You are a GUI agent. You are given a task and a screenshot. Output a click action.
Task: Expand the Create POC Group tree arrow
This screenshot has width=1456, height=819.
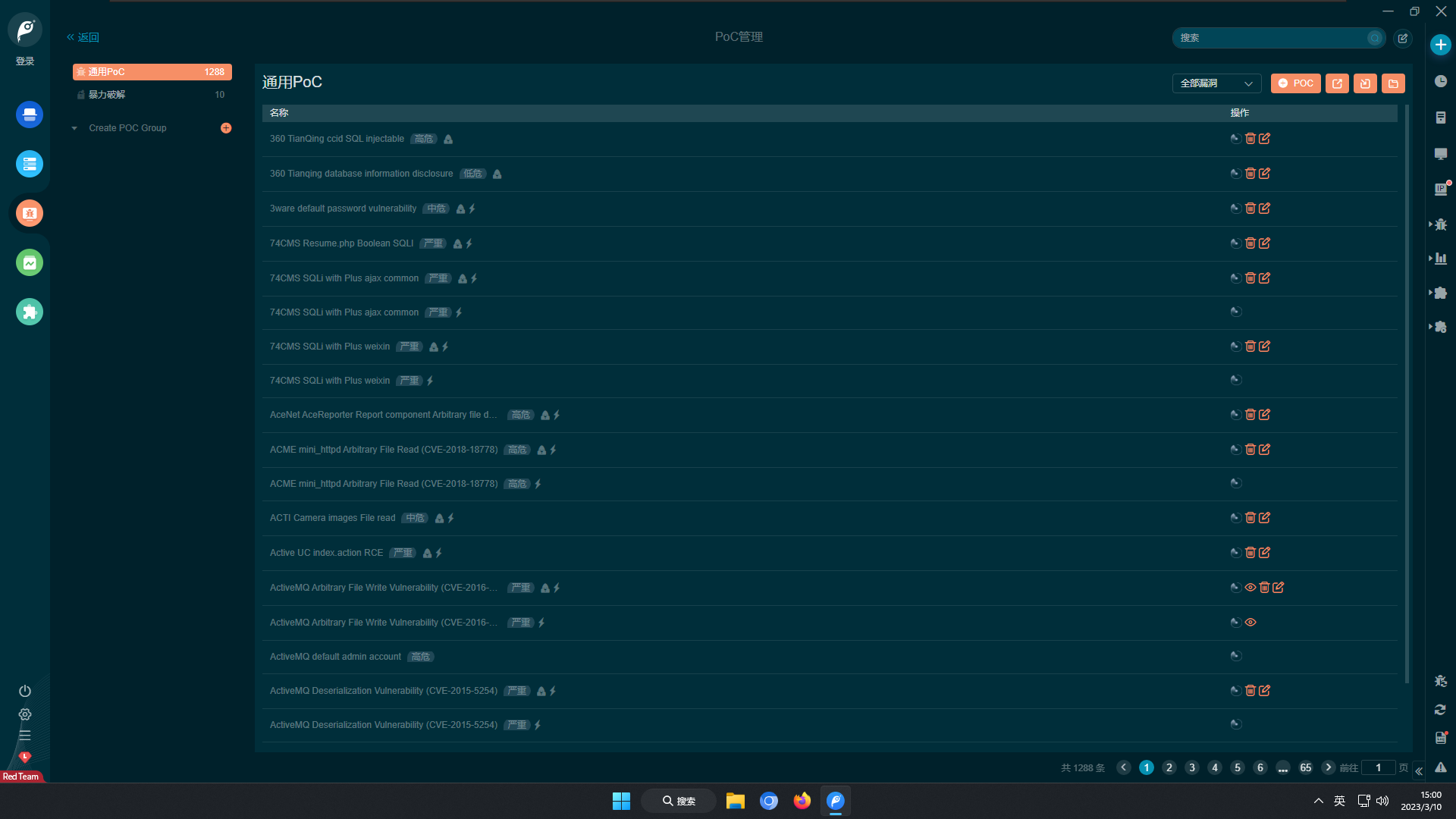tap(74, 128)
